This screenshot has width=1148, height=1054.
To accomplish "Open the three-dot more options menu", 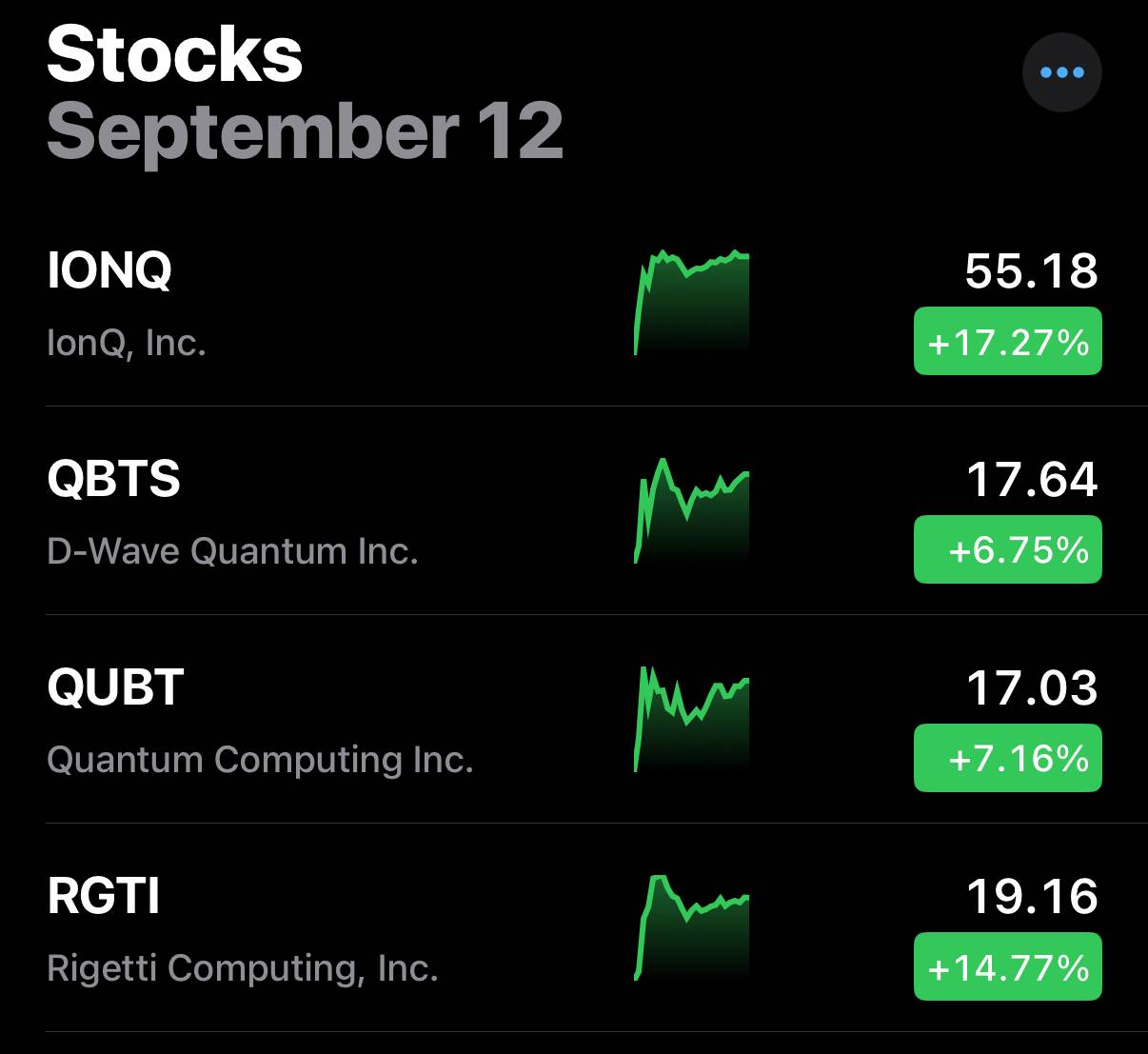I will tap(1061, 72).
